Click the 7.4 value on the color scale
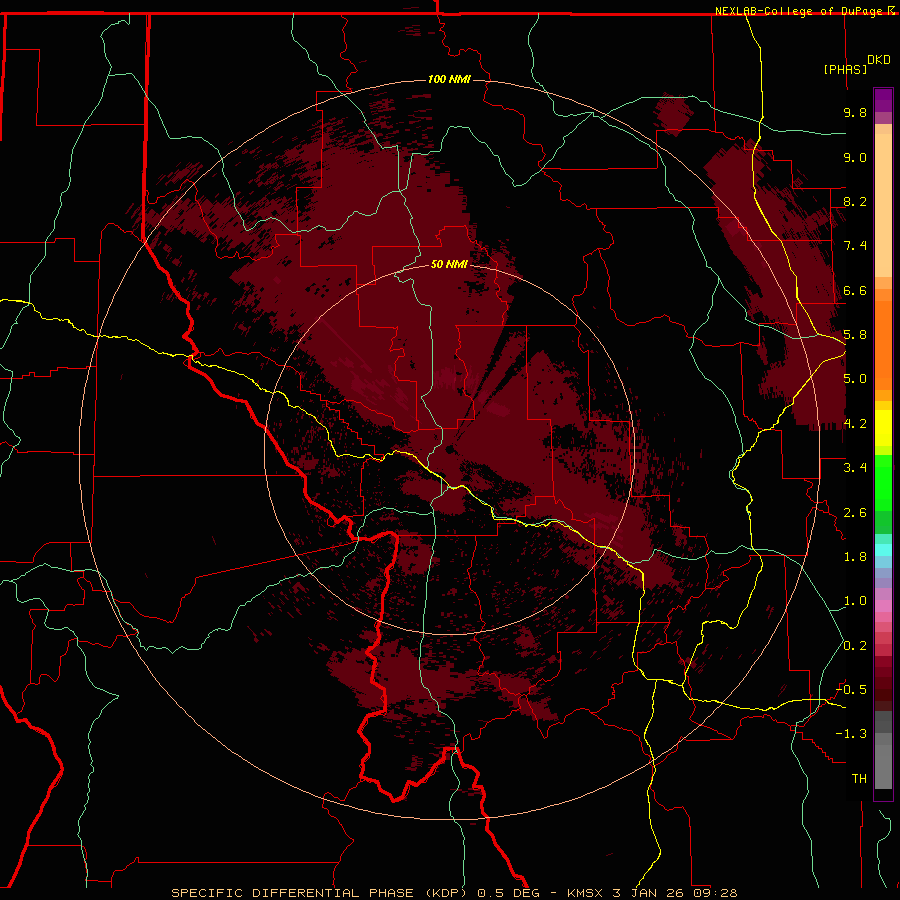This screenshot has height=900, width=900. coord(855,246)
